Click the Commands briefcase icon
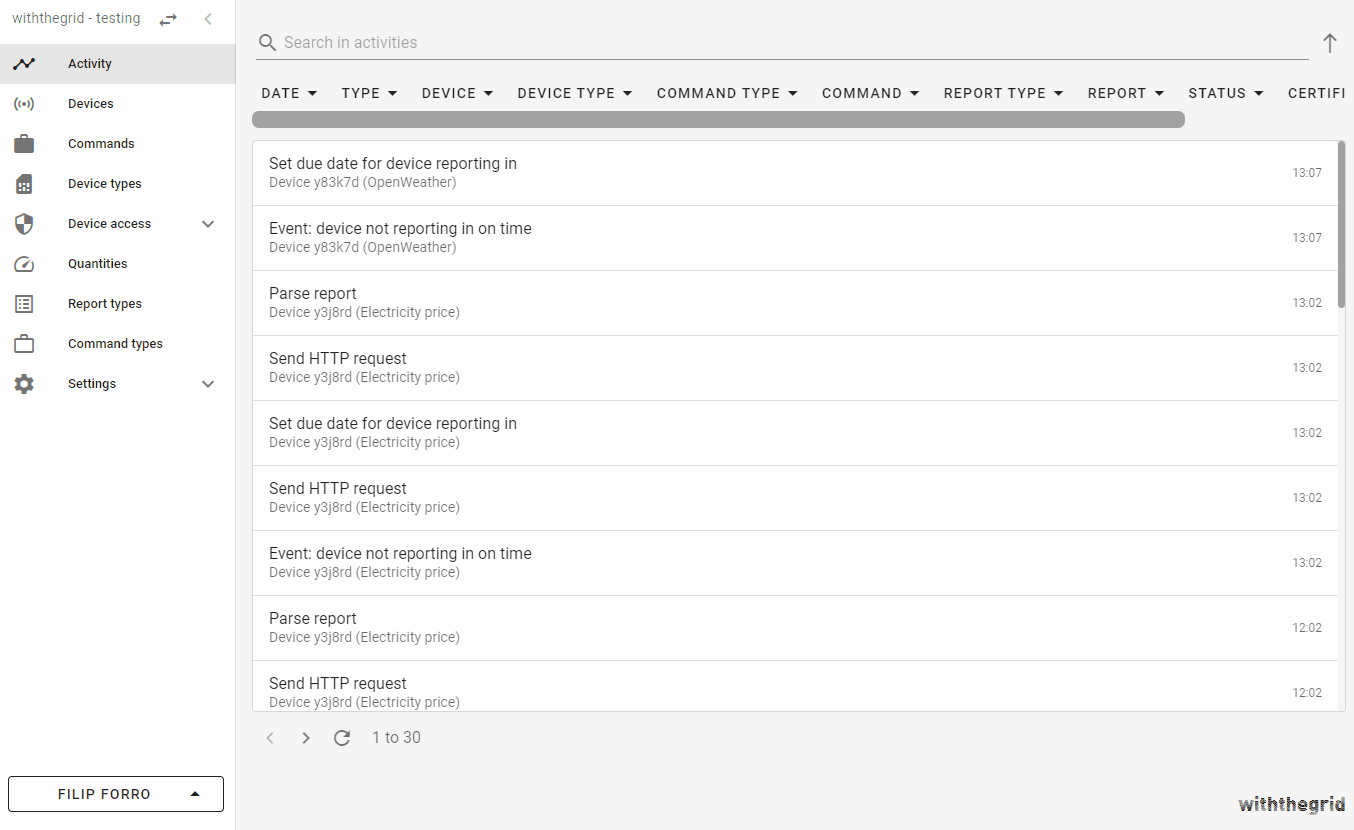 24,144
